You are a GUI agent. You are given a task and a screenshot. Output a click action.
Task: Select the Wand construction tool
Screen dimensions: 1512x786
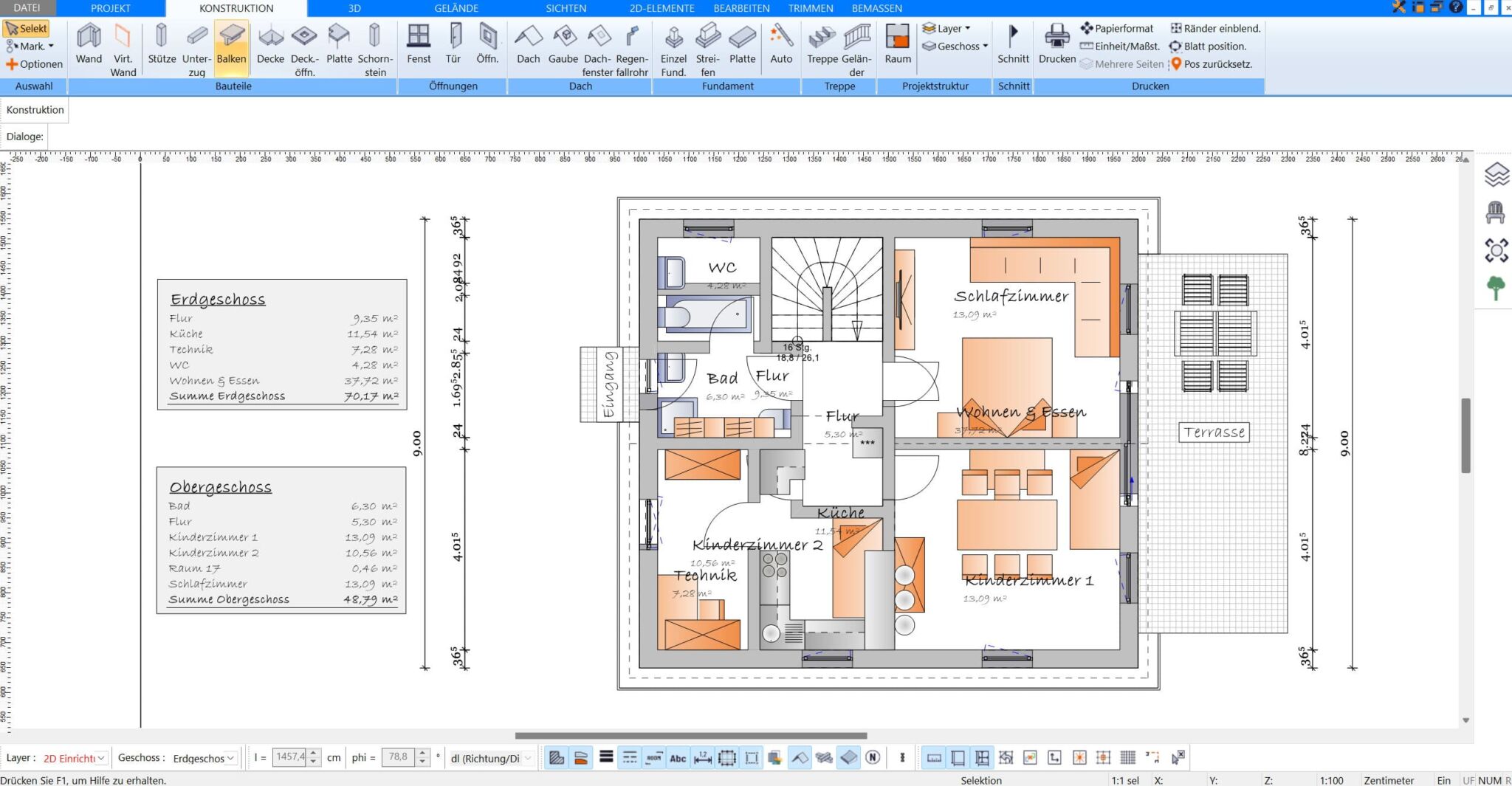[89, 45]
